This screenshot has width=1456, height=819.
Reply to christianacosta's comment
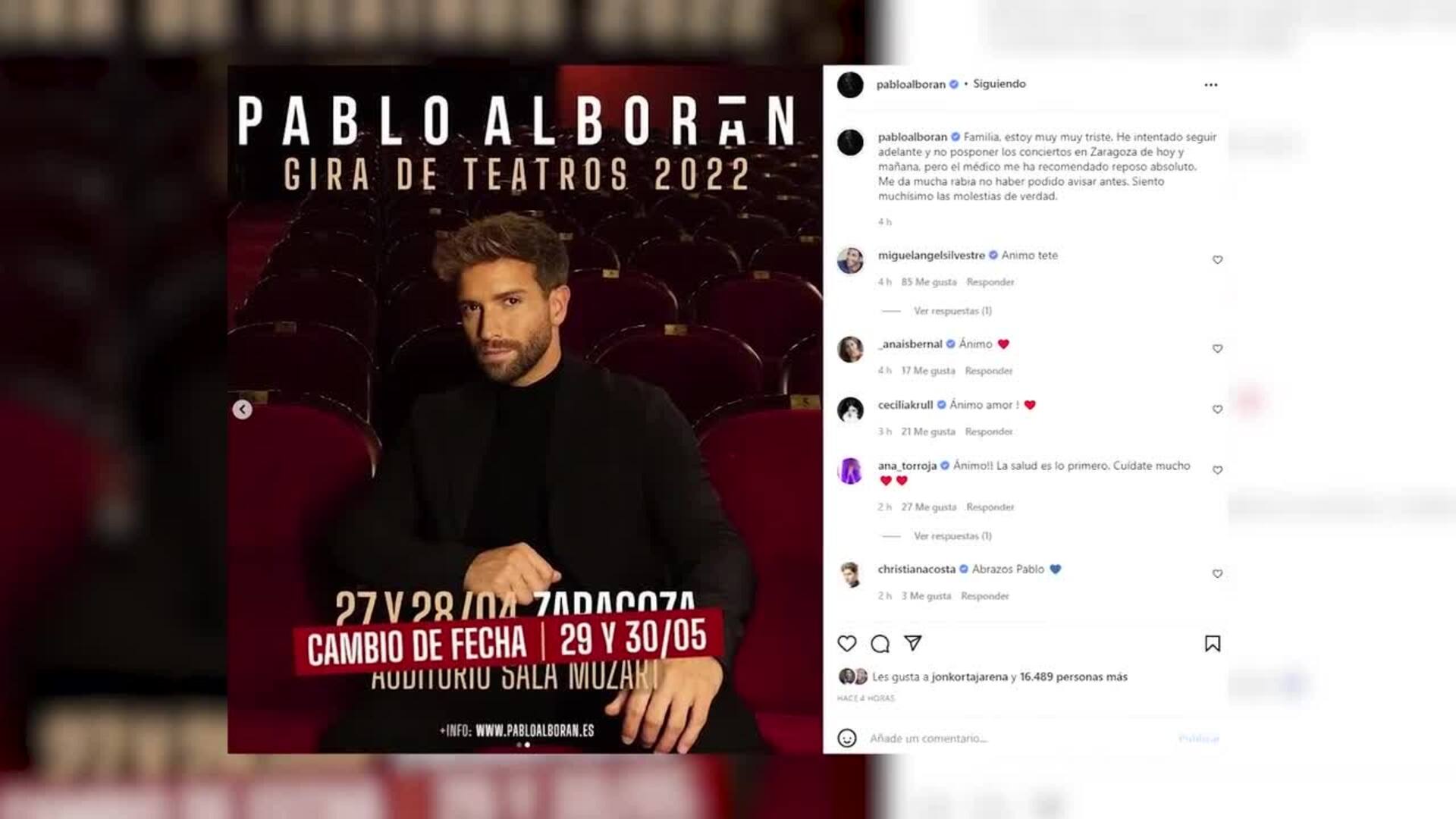(984, 596)
